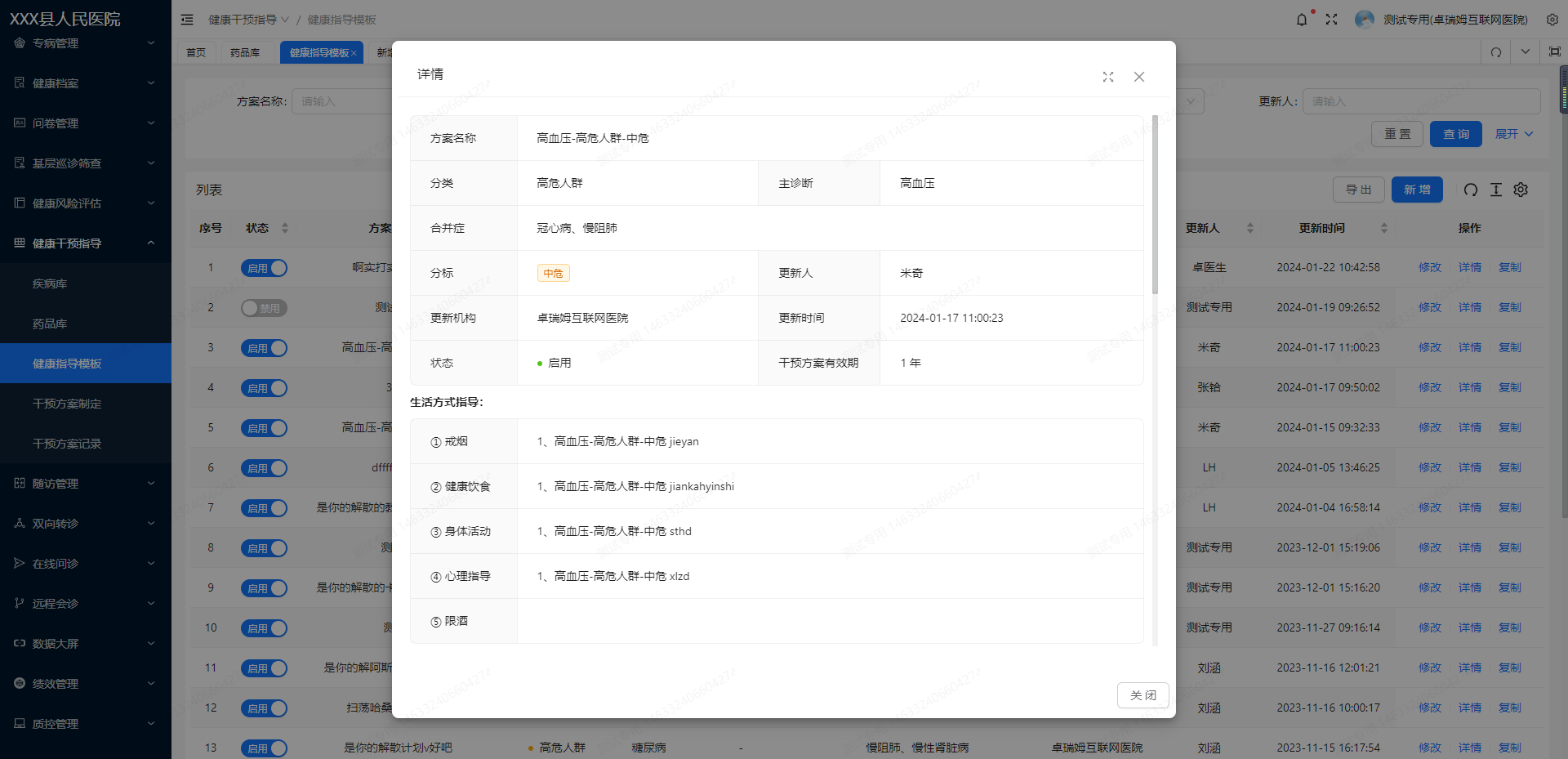Close the dialog using the 关闭 button
Image resolution: width=1568 pixels, height=759 pixels.
[1143, 695]
